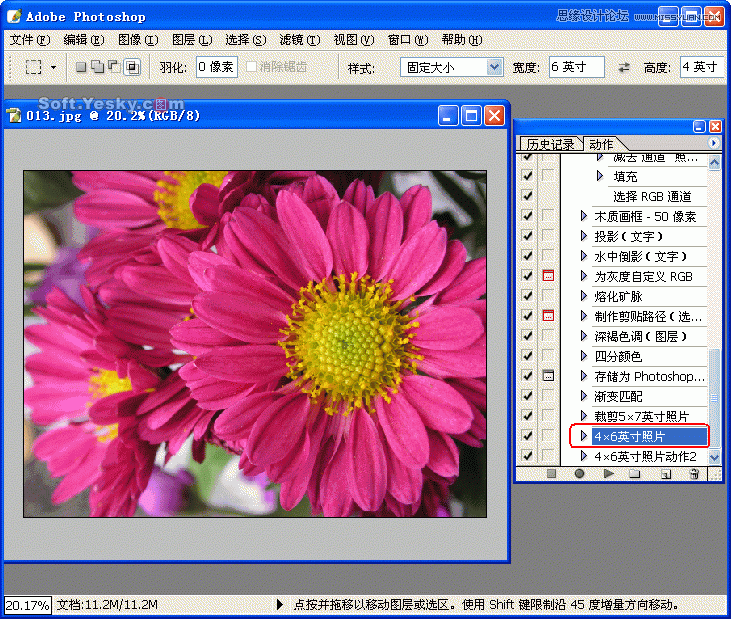Screen dimensions: 731x619
Task: Select the Subtract from Selection mode icon
Action: tap(114, 67)
